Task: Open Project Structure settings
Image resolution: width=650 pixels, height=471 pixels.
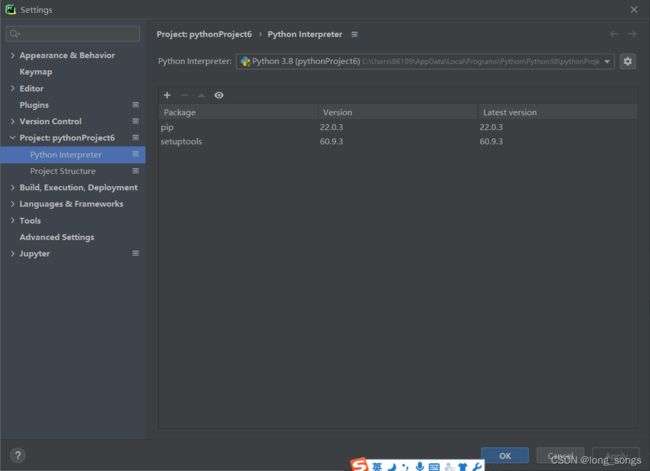Action: click(x=63, y=171)
